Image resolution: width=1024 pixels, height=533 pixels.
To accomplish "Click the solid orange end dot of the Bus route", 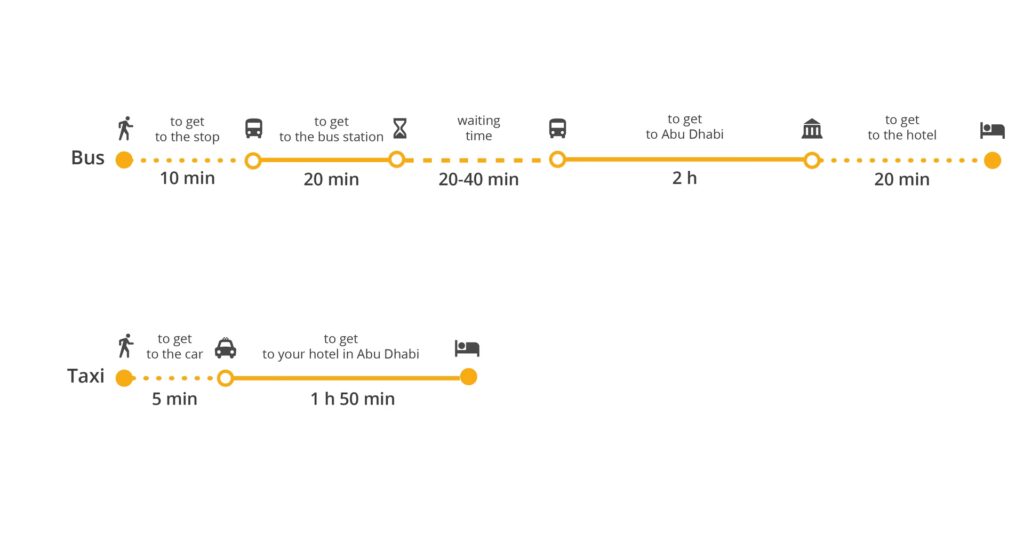I will [992, 160].
